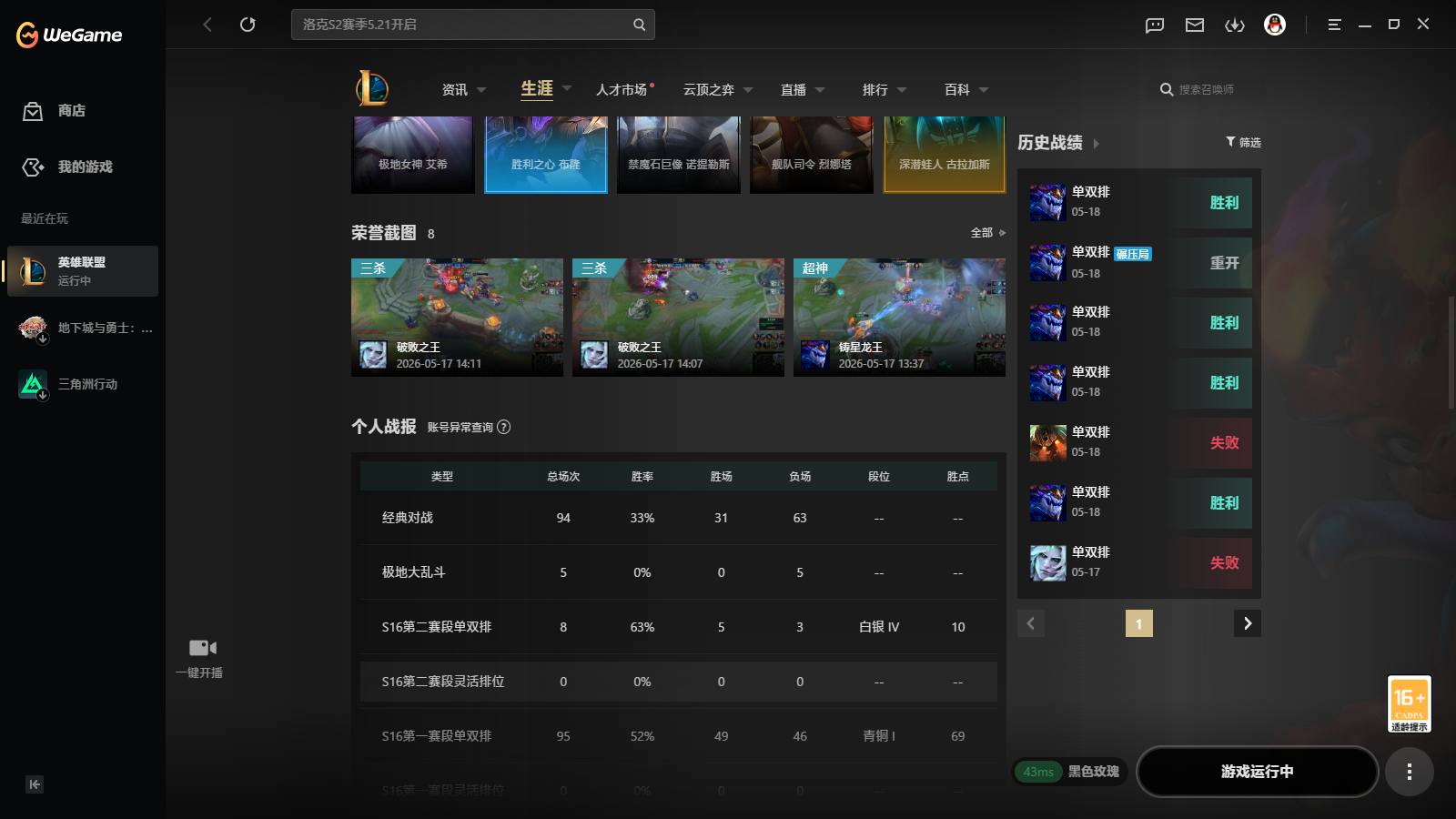1456x819 pixels.
Task: Click the search magnifier in top search bar
Action: click(x=639, y=25)
